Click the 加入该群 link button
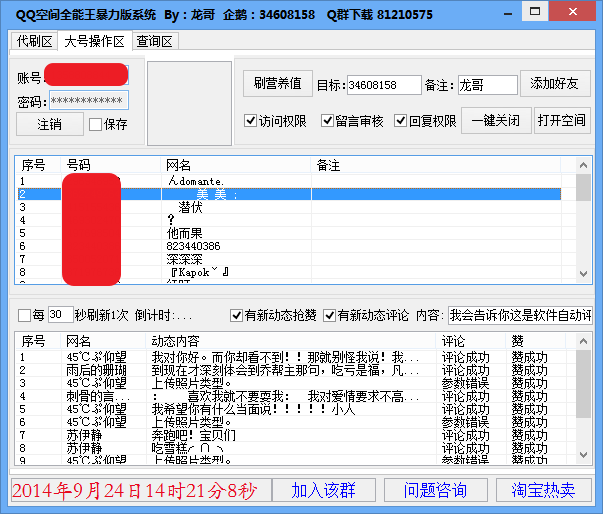Screen dimensions: 603x514 pyautogui.click(x=324, y=490)
